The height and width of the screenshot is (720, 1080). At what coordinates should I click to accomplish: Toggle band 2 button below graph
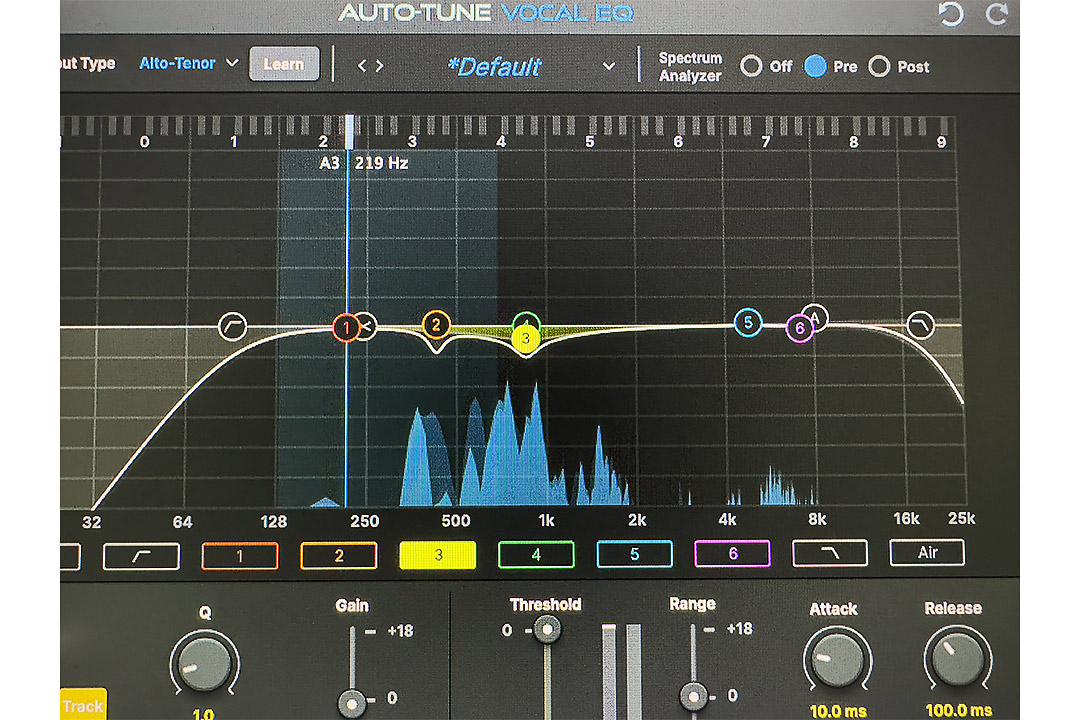(x=339, y=556)
